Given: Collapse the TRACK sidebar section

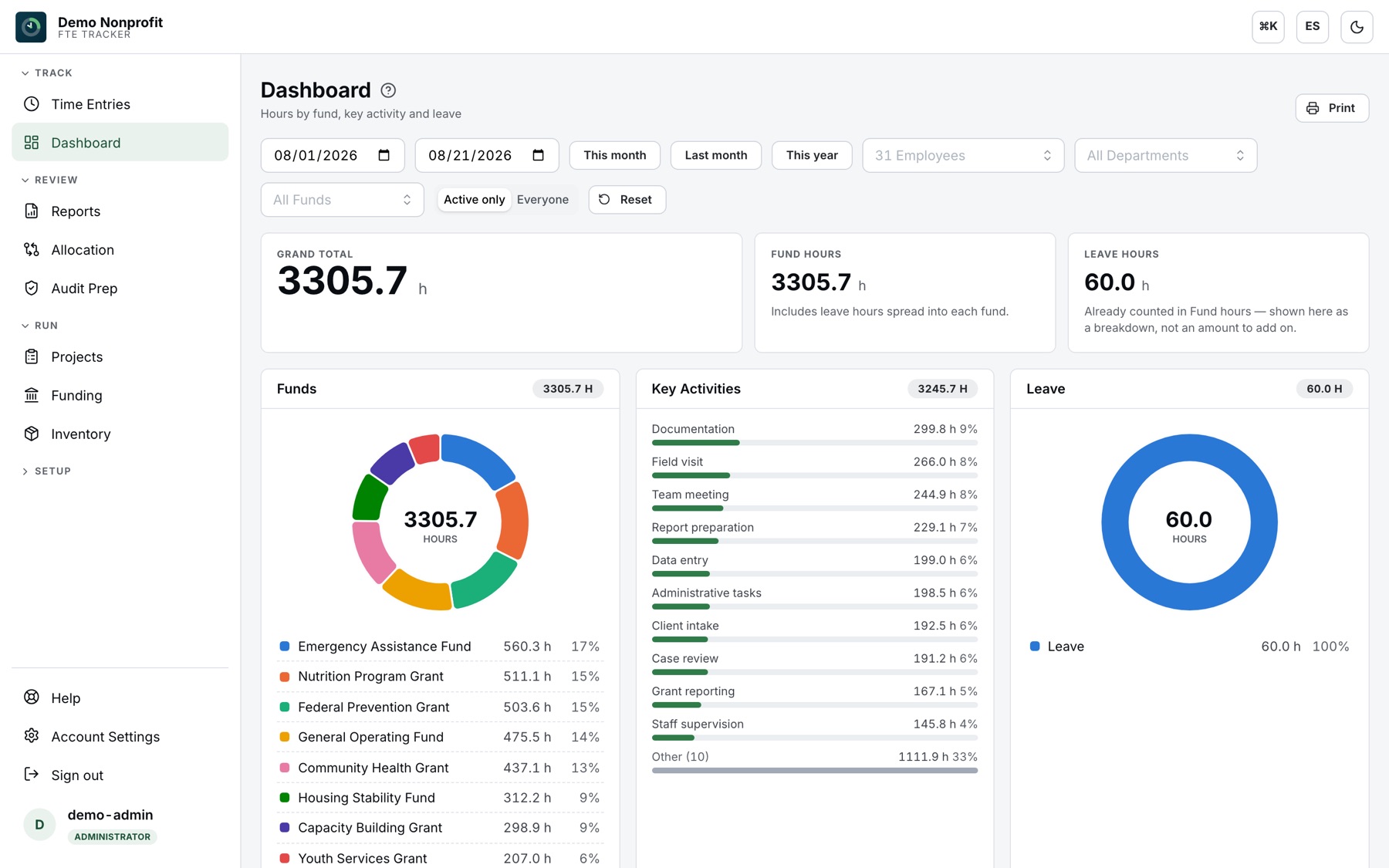Looking at the screenshot, I should [48, 73].
